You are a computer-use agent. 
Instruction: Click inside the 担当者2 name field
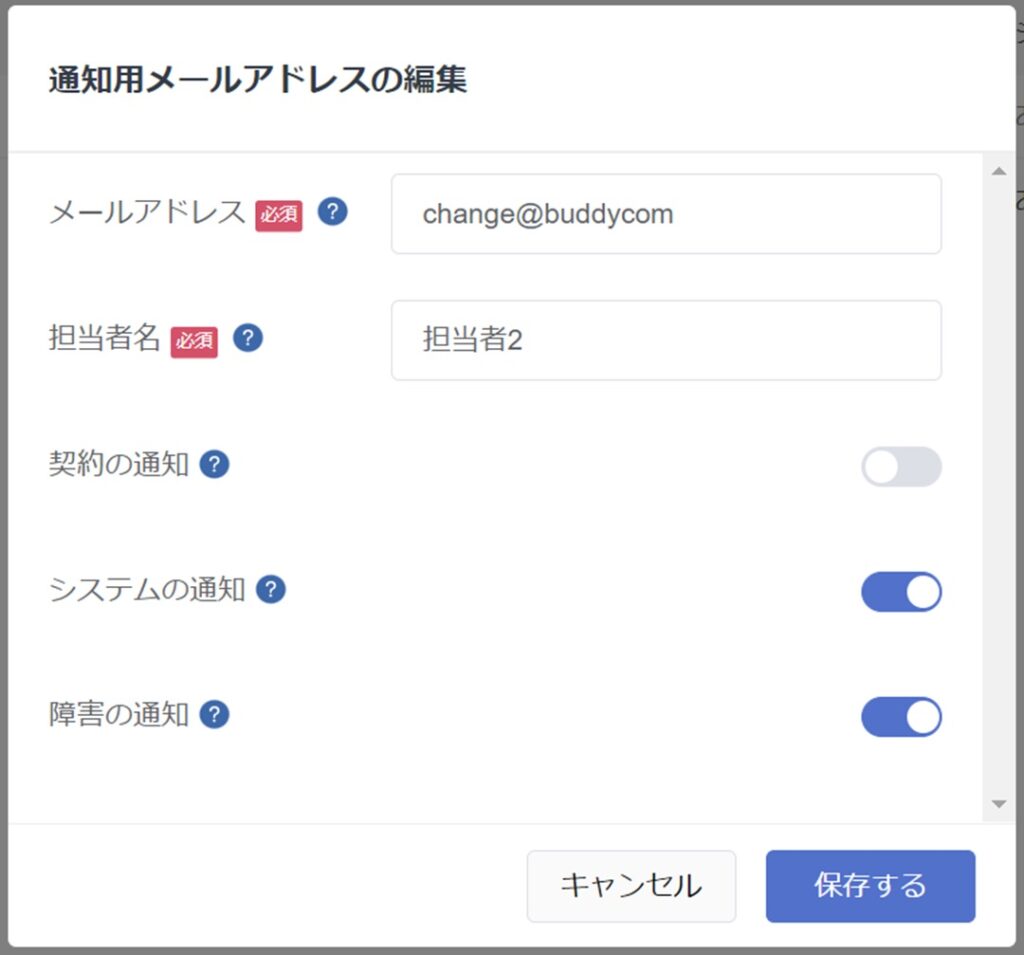pos(665,340)
